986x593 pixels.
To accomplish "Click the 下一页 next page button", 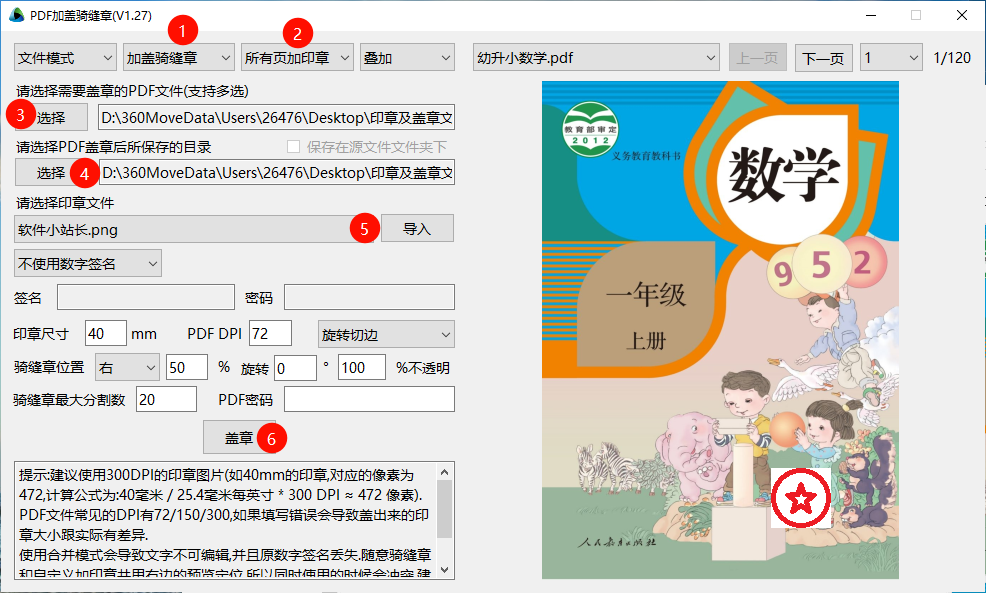I will coord(823,58).
